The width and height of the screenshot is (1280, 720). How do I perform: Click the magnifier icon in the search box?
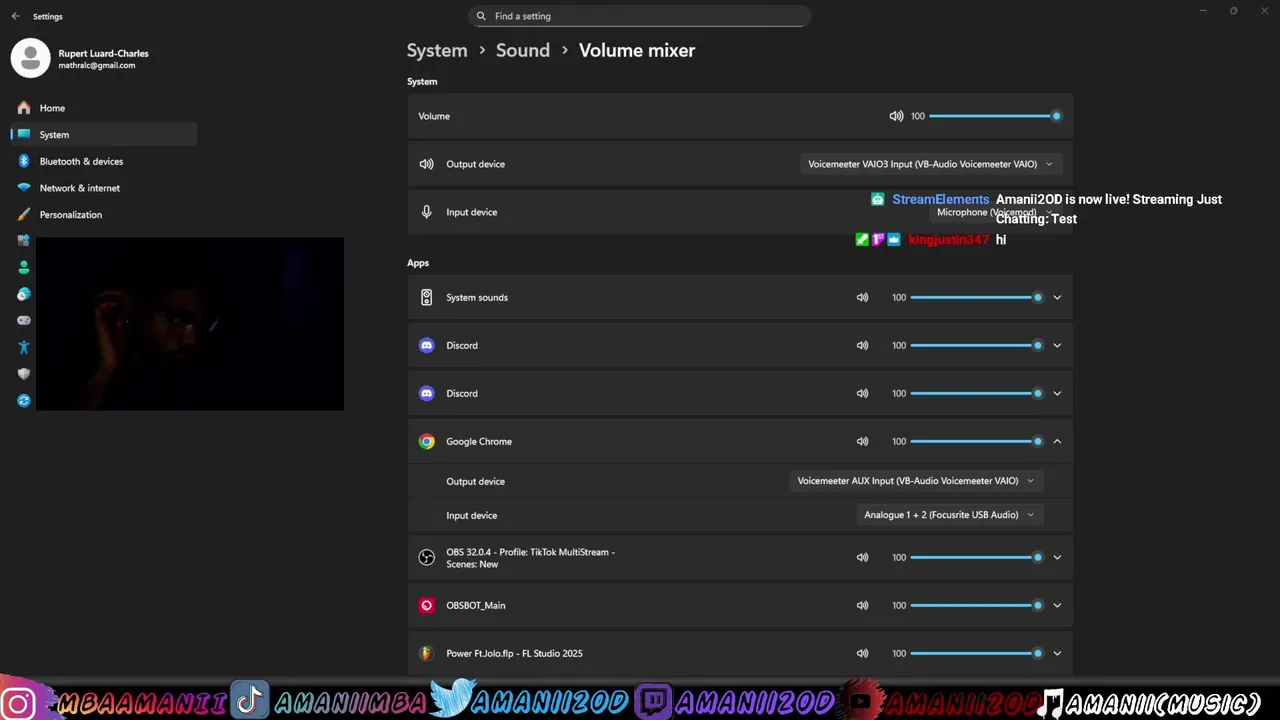[481, 16]
